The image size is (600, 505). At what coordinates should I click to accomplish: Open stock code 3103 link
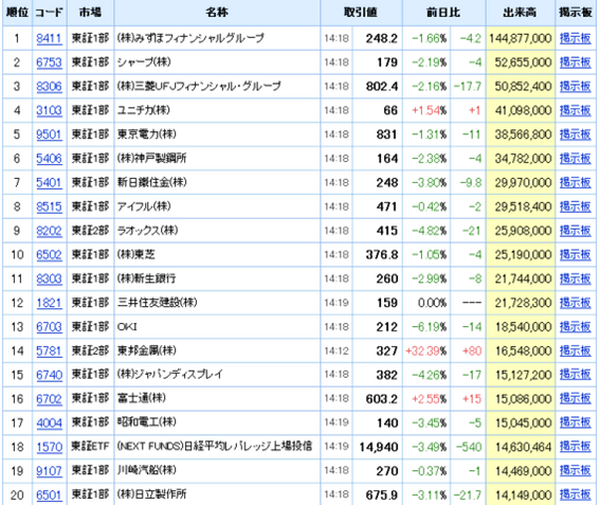49,111
